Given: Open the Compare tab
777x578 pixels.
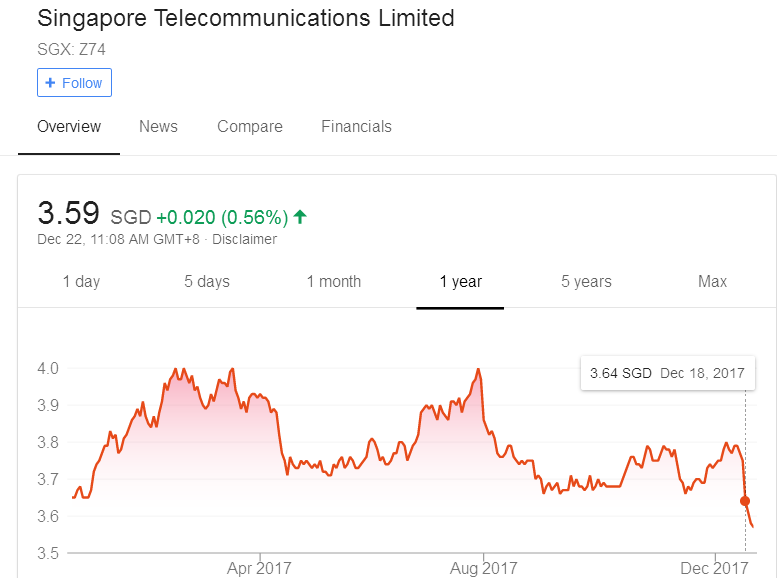Looking at the screenshot, I should pos(250,126).
